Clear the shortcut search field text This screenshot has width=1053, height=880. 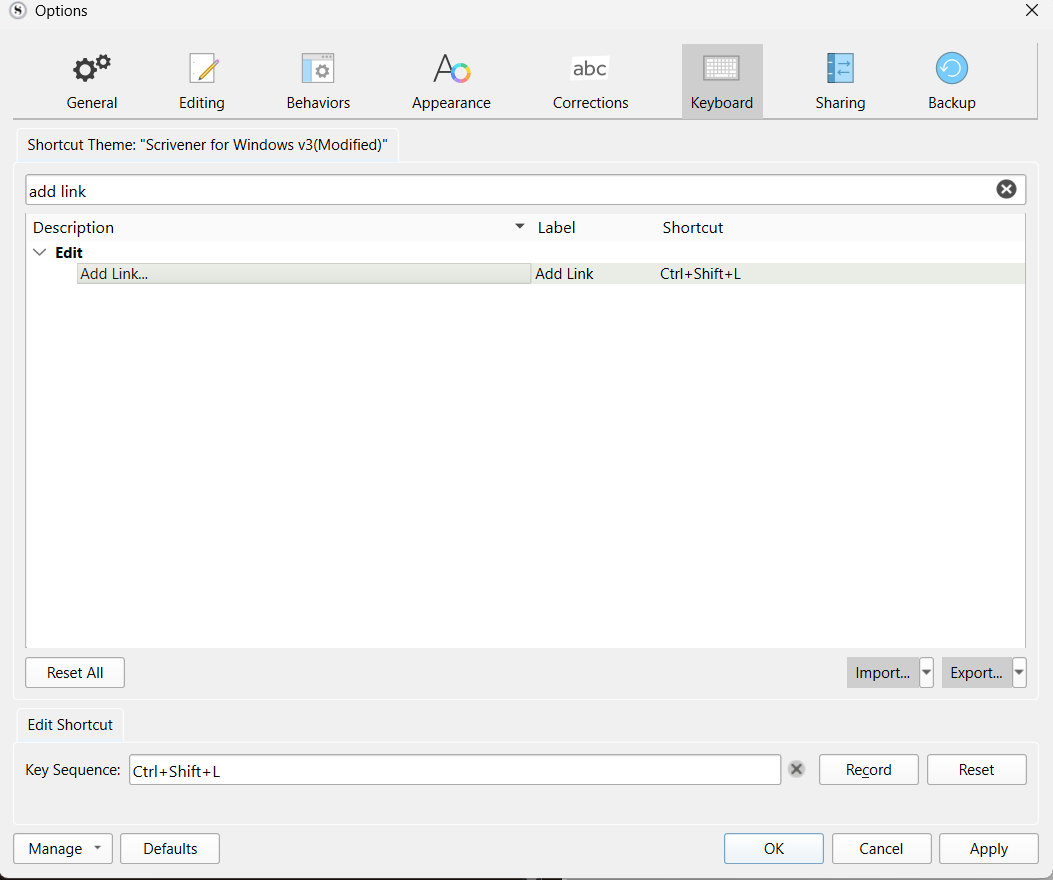point(1006,190)
